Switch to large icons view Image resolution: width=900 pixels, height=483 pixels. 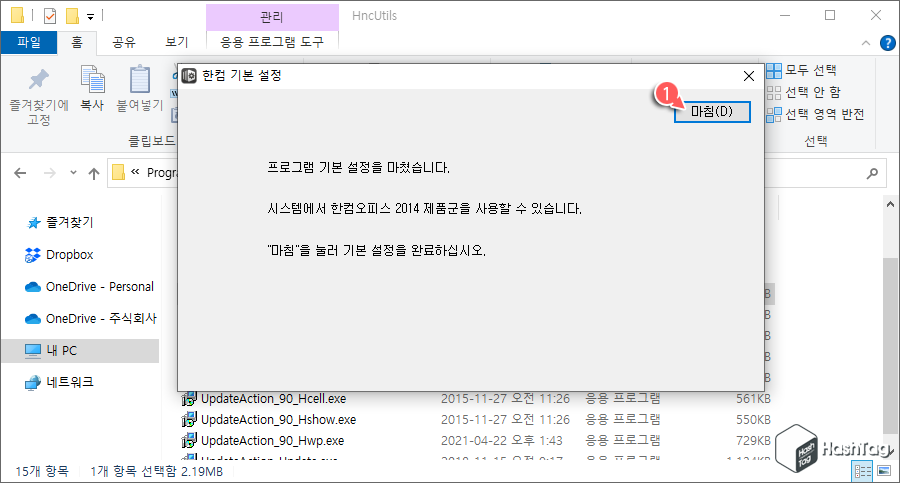884,472
